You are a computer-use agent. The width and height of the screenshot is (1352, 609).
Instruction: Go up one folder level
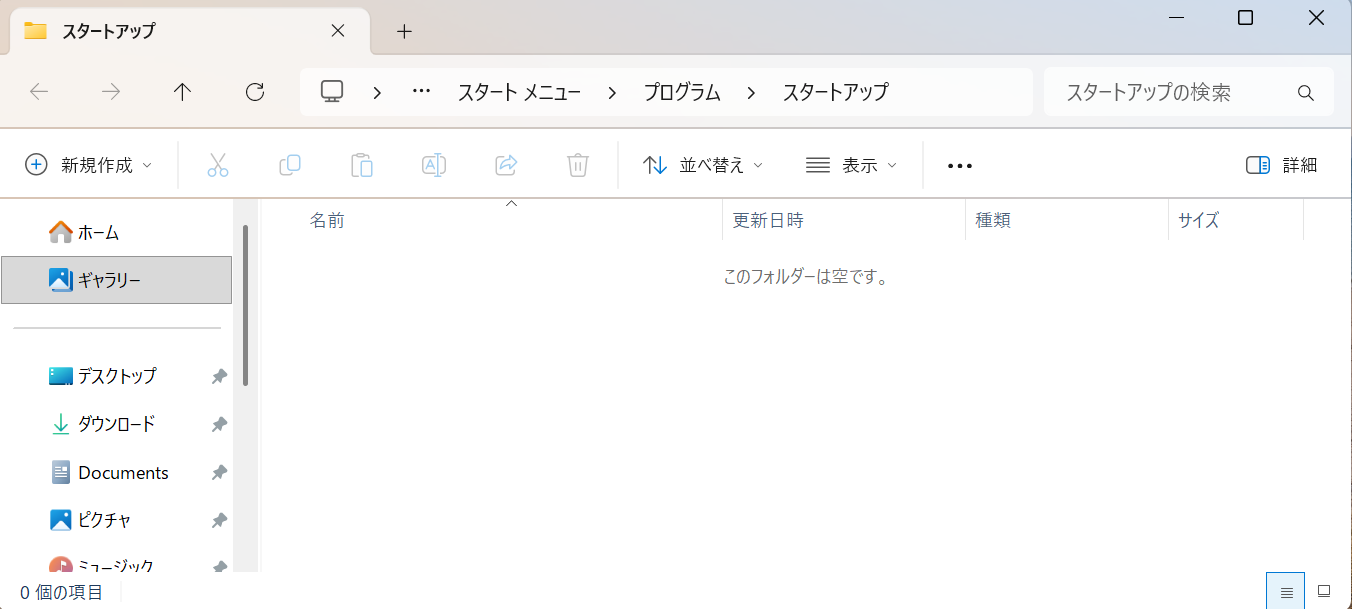pyautogui.click(x=182, y=92)
